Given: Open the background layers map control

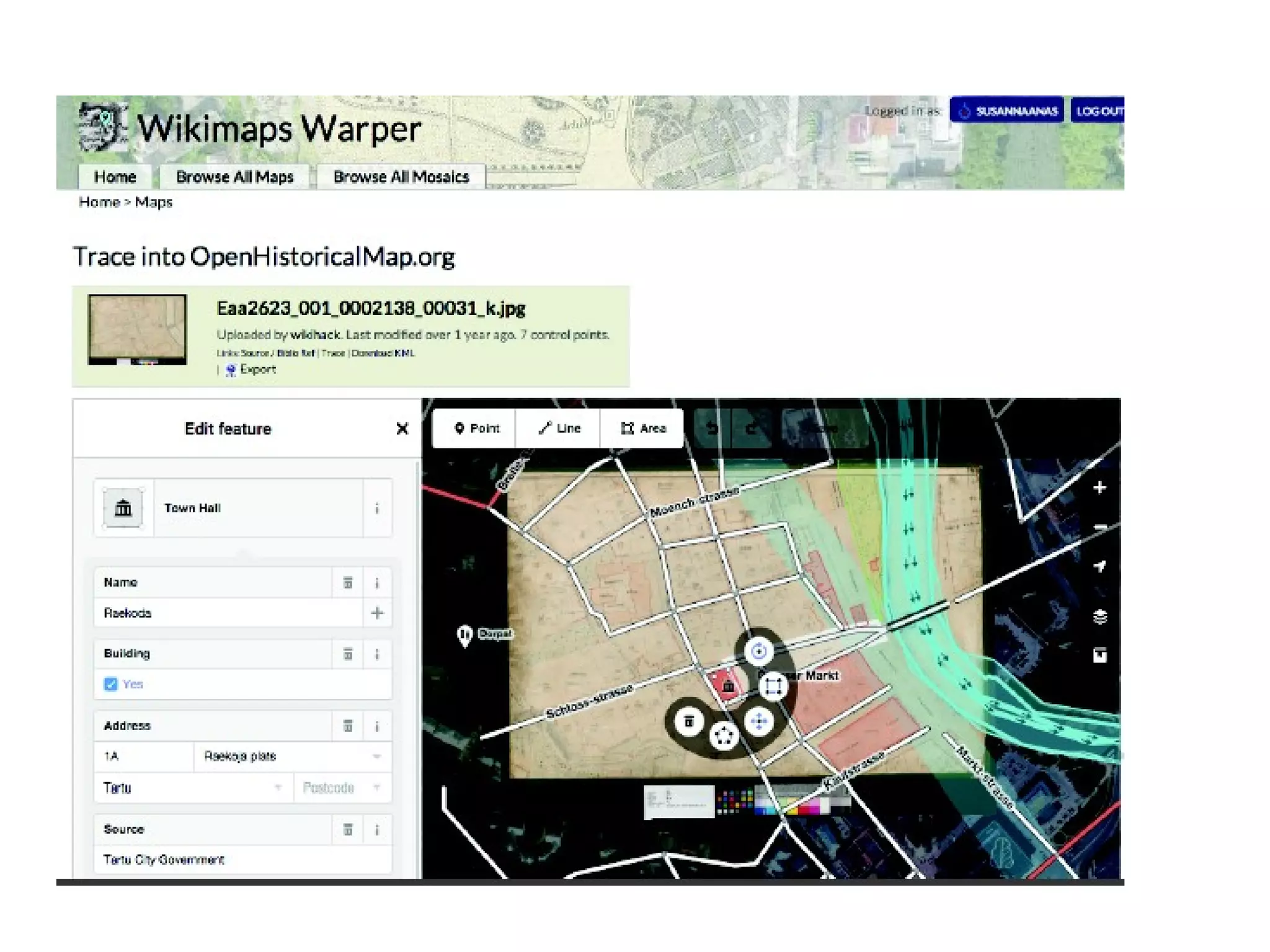Looking at the screenshot, I should coord(1099,616).
